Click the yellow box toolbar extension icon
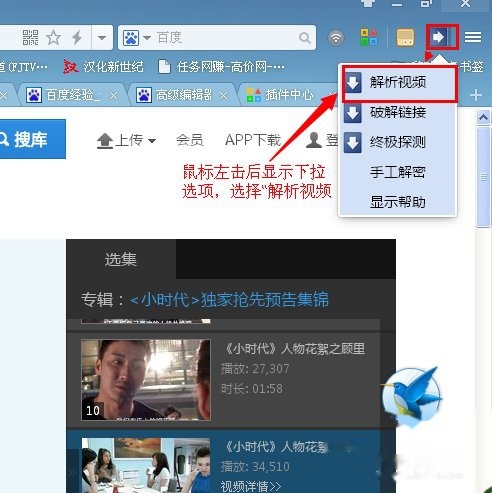The image size is (492, 493). (405, 37)
